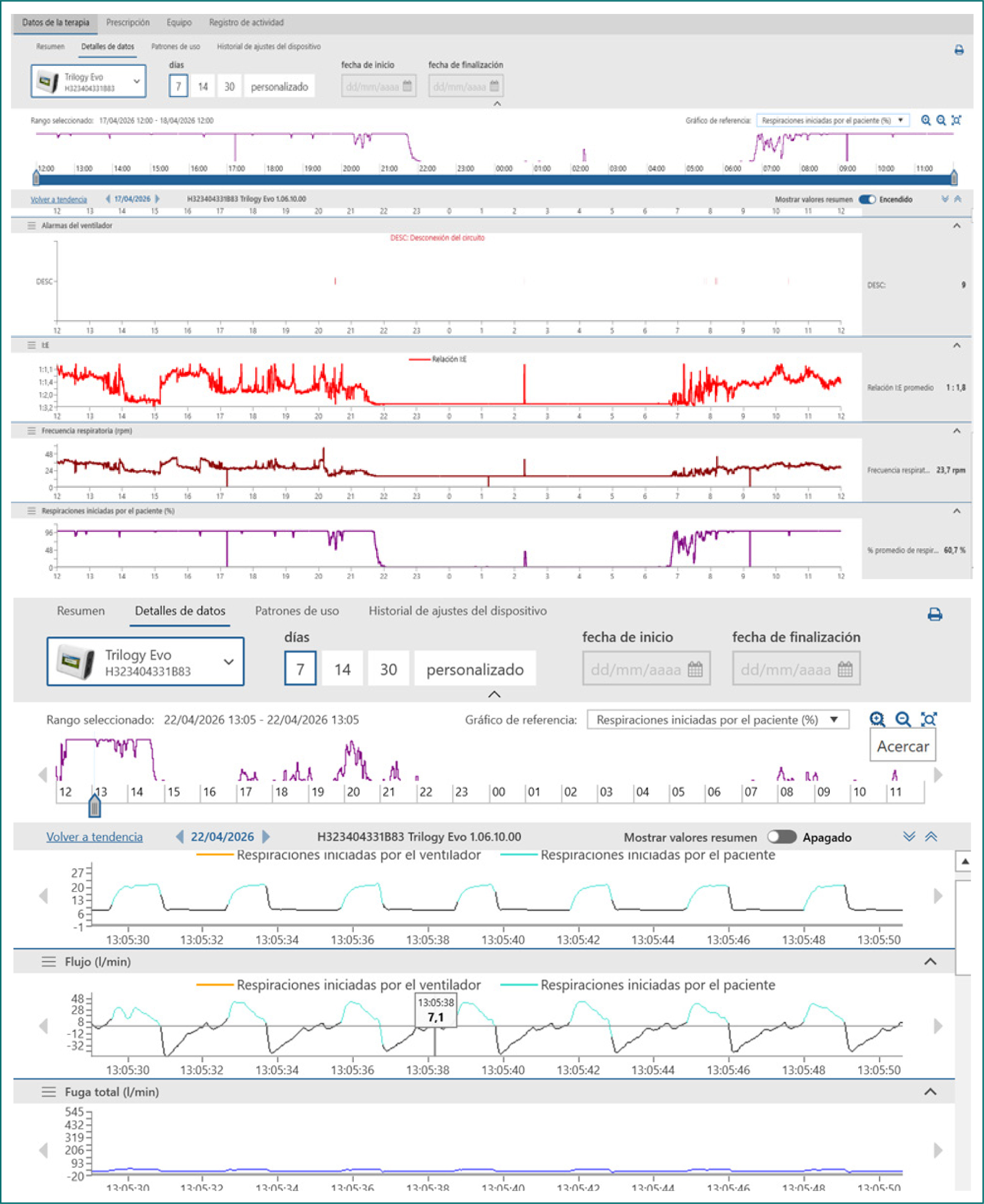Screen dimensions: 984x1204
Task: Choose 'personalizado' in the lower panel
Action: [x=475, y=669]
